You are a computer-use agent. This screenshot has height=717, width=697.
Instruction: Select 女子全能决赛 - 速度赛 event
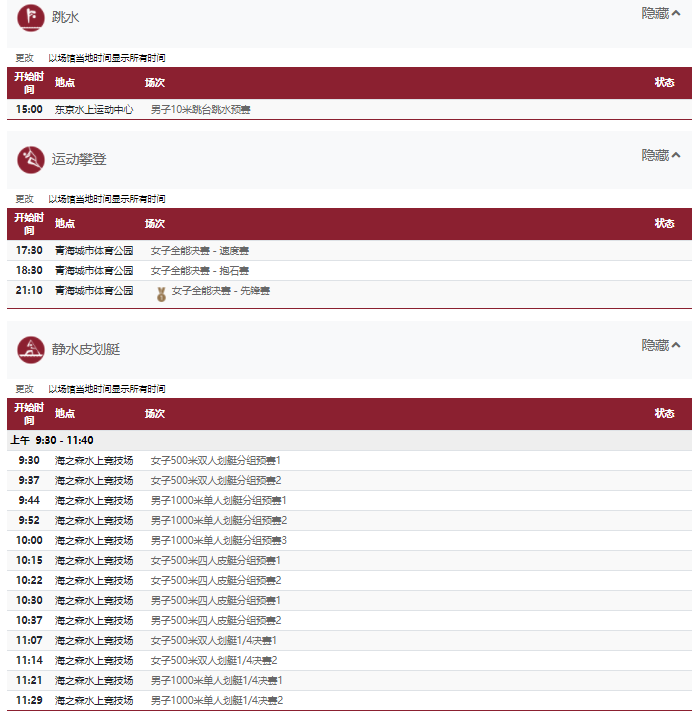point(200,251)
